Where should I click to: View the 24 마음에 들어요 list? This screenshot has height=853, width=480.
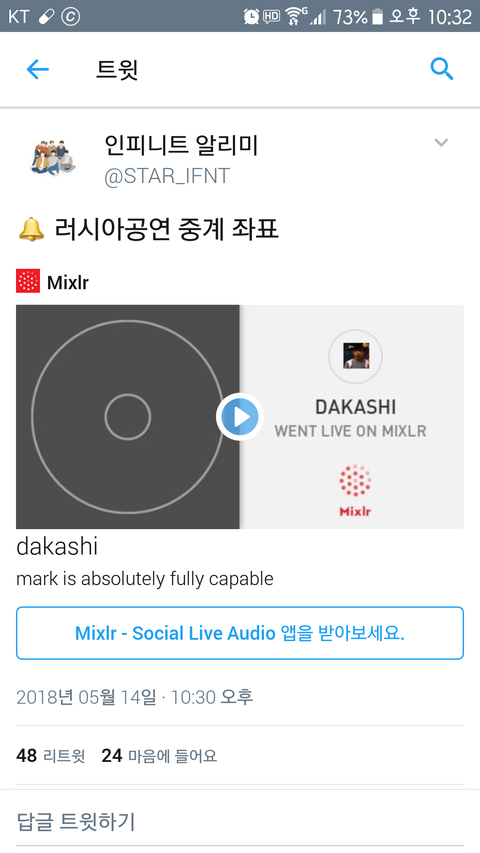click(159, 756)
